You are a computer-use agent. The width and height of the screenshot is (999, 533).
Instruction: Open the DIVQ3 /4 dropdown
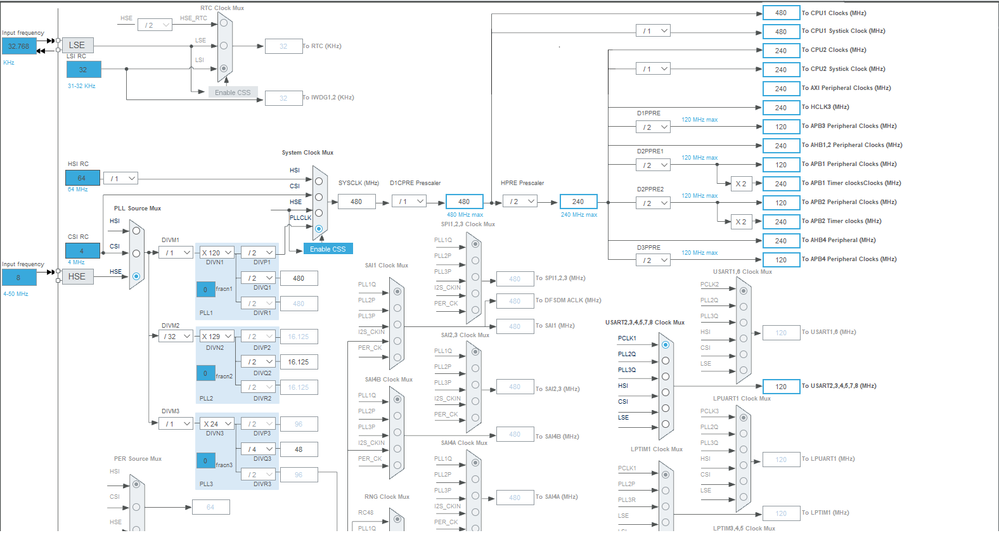(x=258, y=450)
